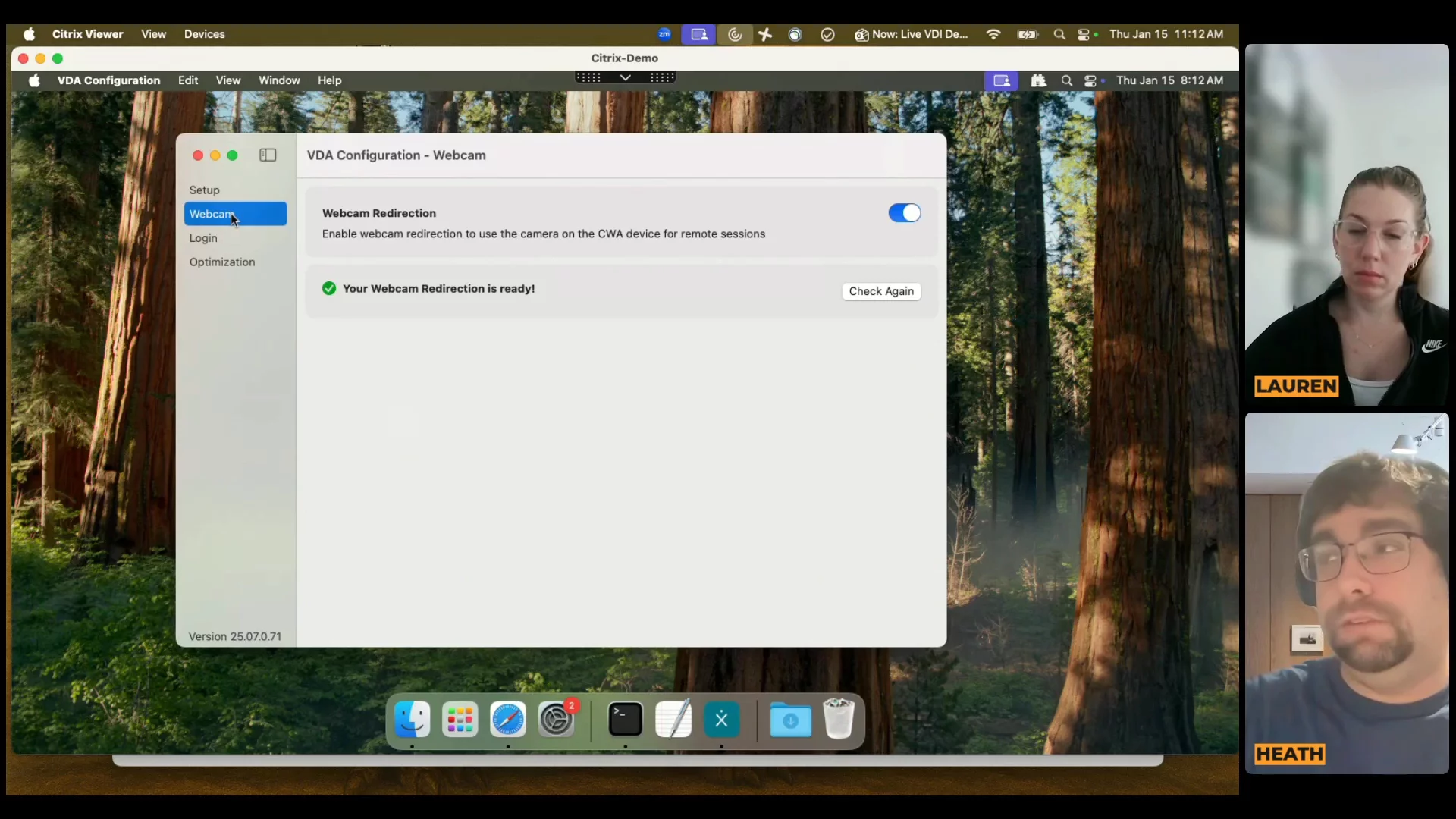Open Terminal from the dock
The width and height of the screenshot is (1456, 819).
pyautogui.click(x=625, y=719)
